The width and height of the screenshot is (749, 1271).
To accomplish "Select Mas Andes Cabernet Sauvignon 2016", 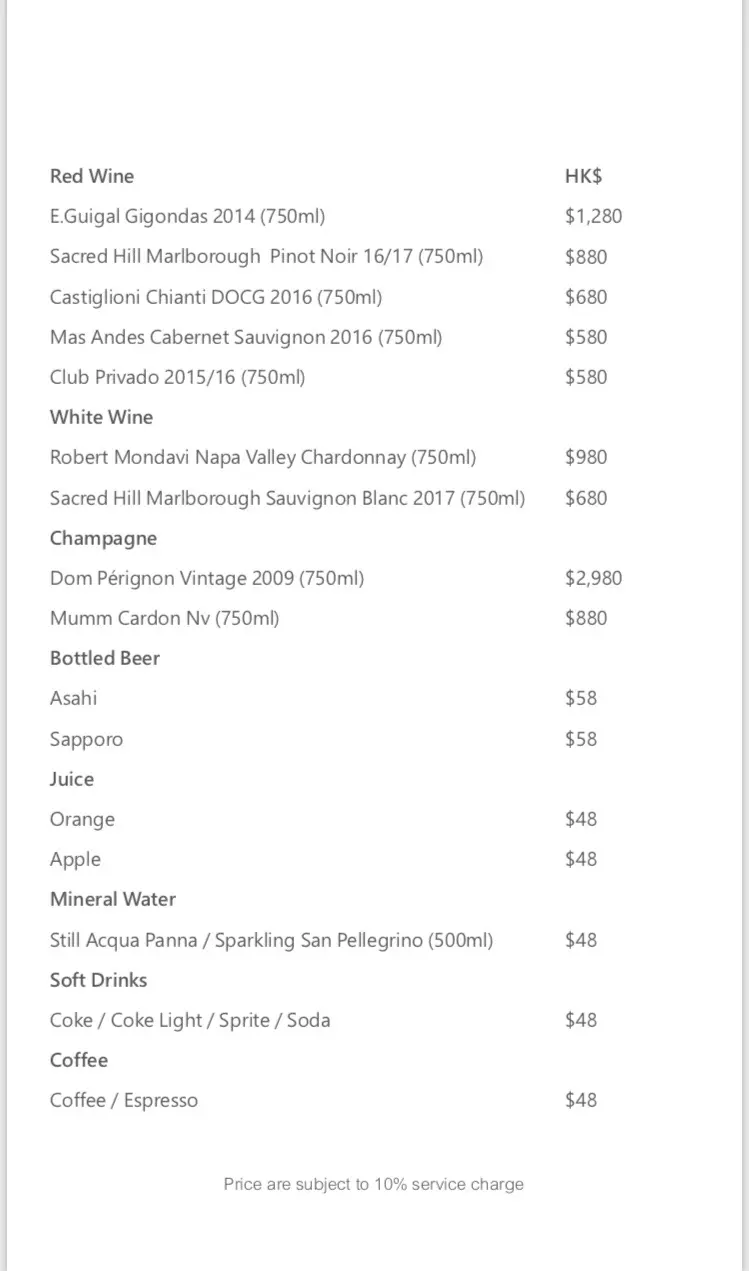I will (246, 337).
